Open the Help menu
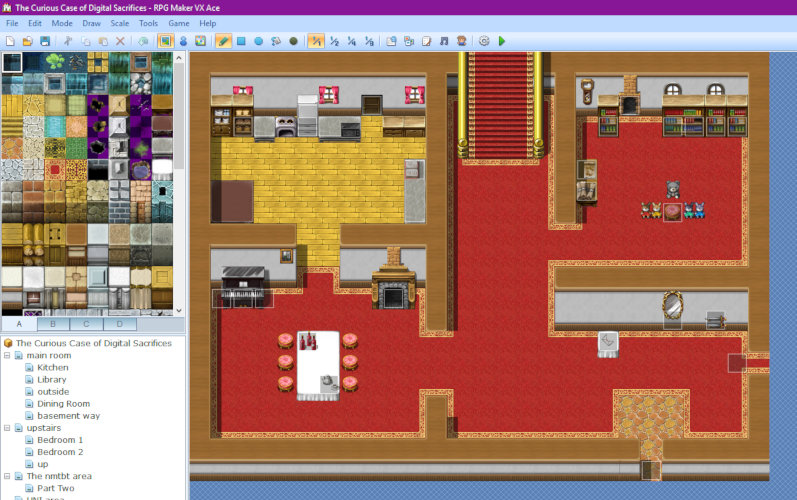The width and height of the screenshot is (797, 500). (x=207, y=23)
